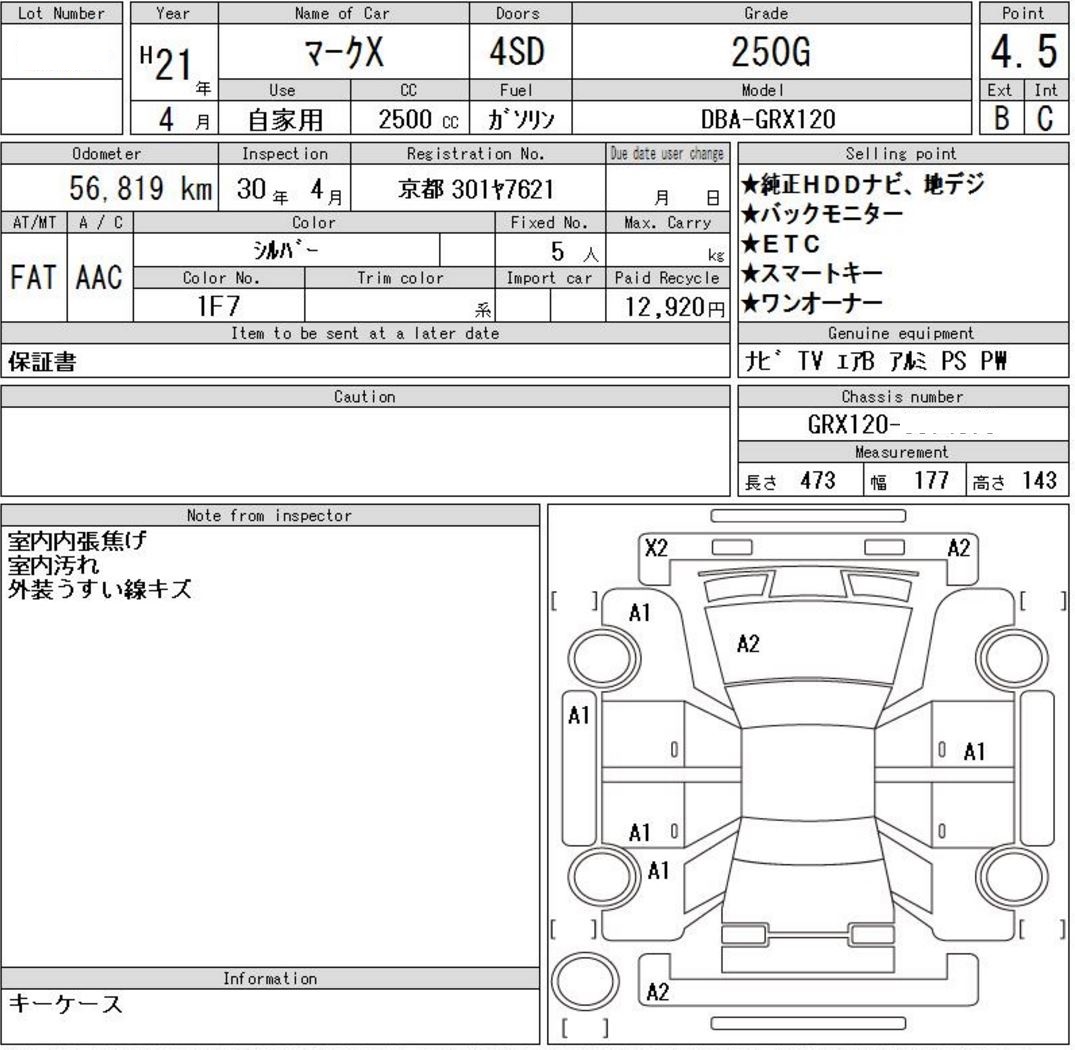
Task: Click selling point "★バックモニター"
Action: [822, 214]
